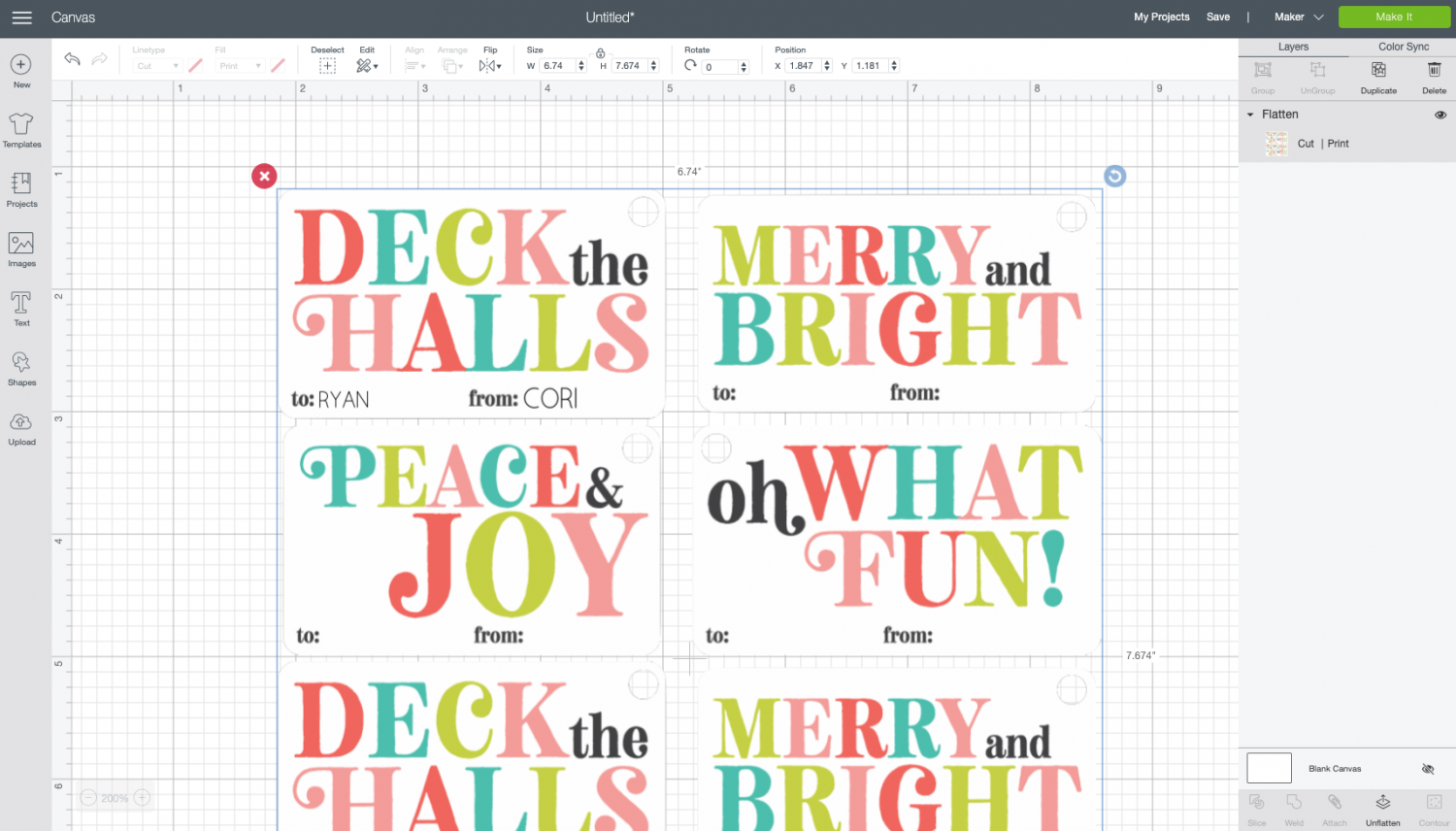The width and height of the screenshot is (1456, 831).
Task: Open the Arrange options
Action: pos(451,66)
